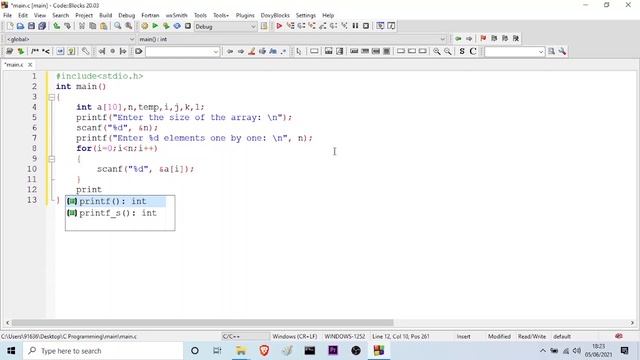Open the search text combo box dropdown
Screen dimensions: 640x360
point(216,52)
